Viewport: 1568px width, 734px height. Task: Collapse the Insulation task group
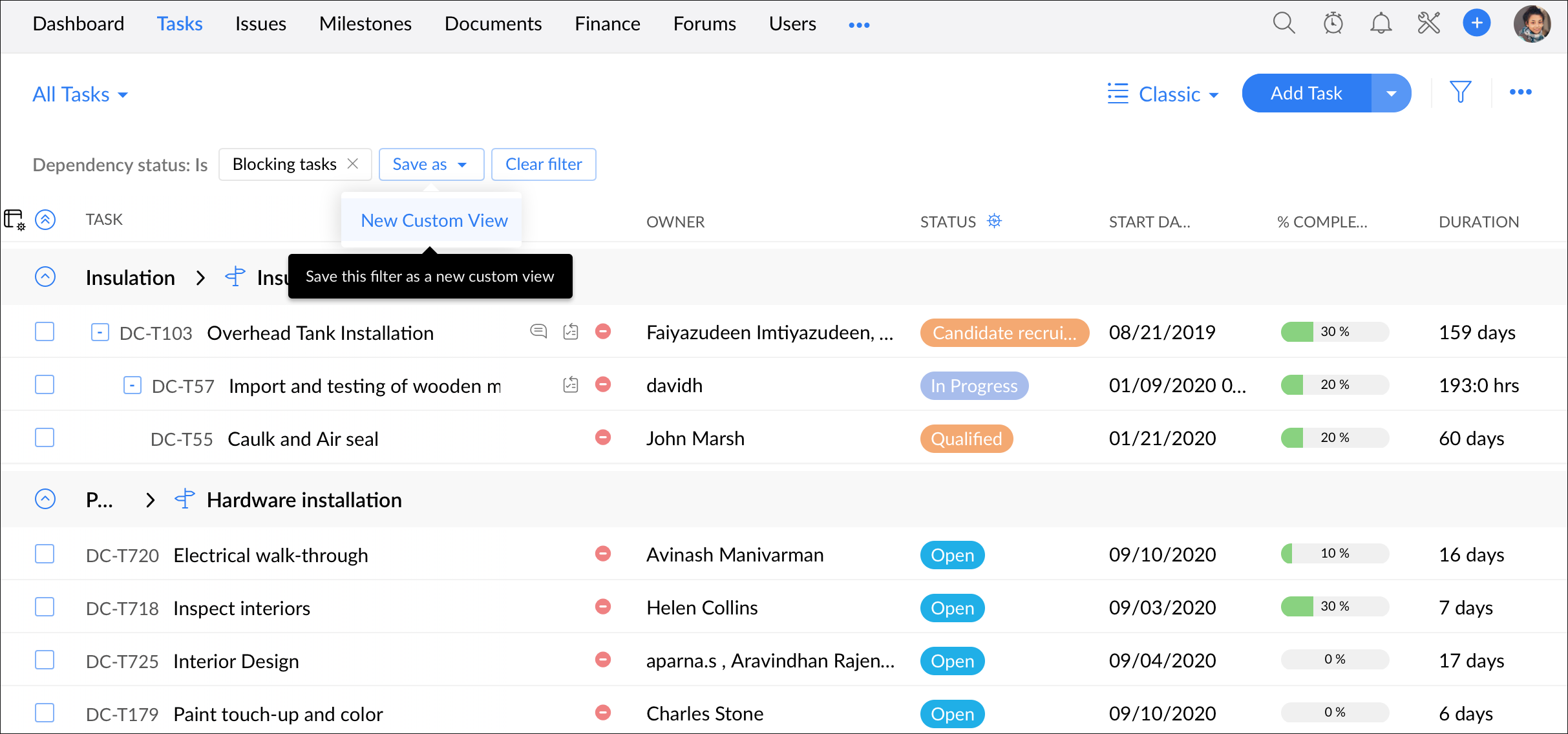pos(45,277)
